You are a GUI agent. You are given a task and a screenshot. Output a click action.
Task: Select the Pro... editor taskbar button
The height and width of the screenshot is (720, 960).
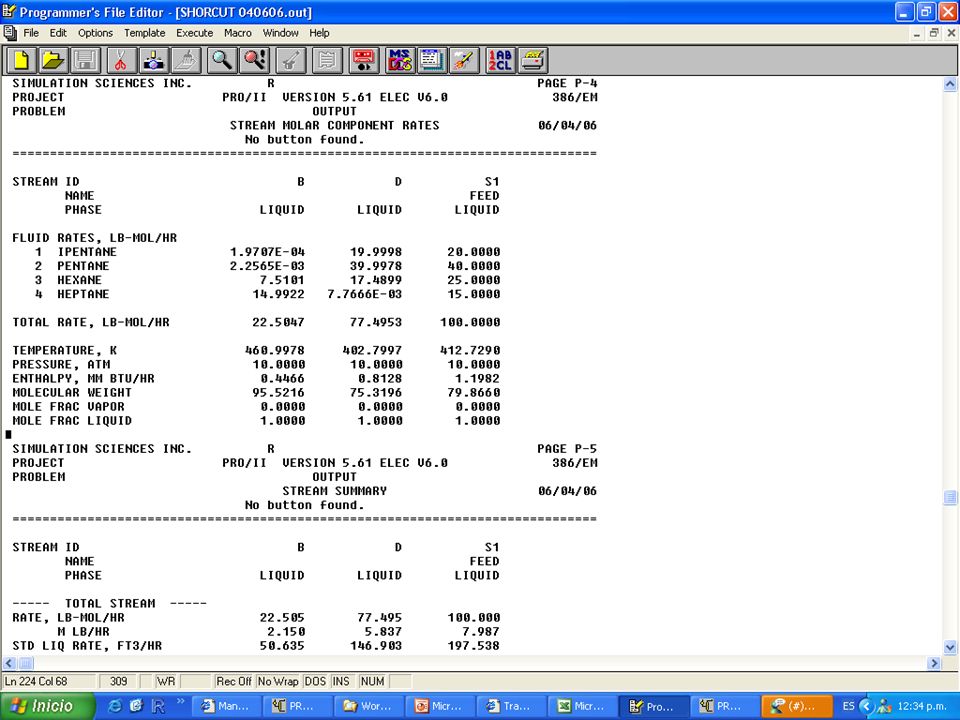[x=653, y=706]
